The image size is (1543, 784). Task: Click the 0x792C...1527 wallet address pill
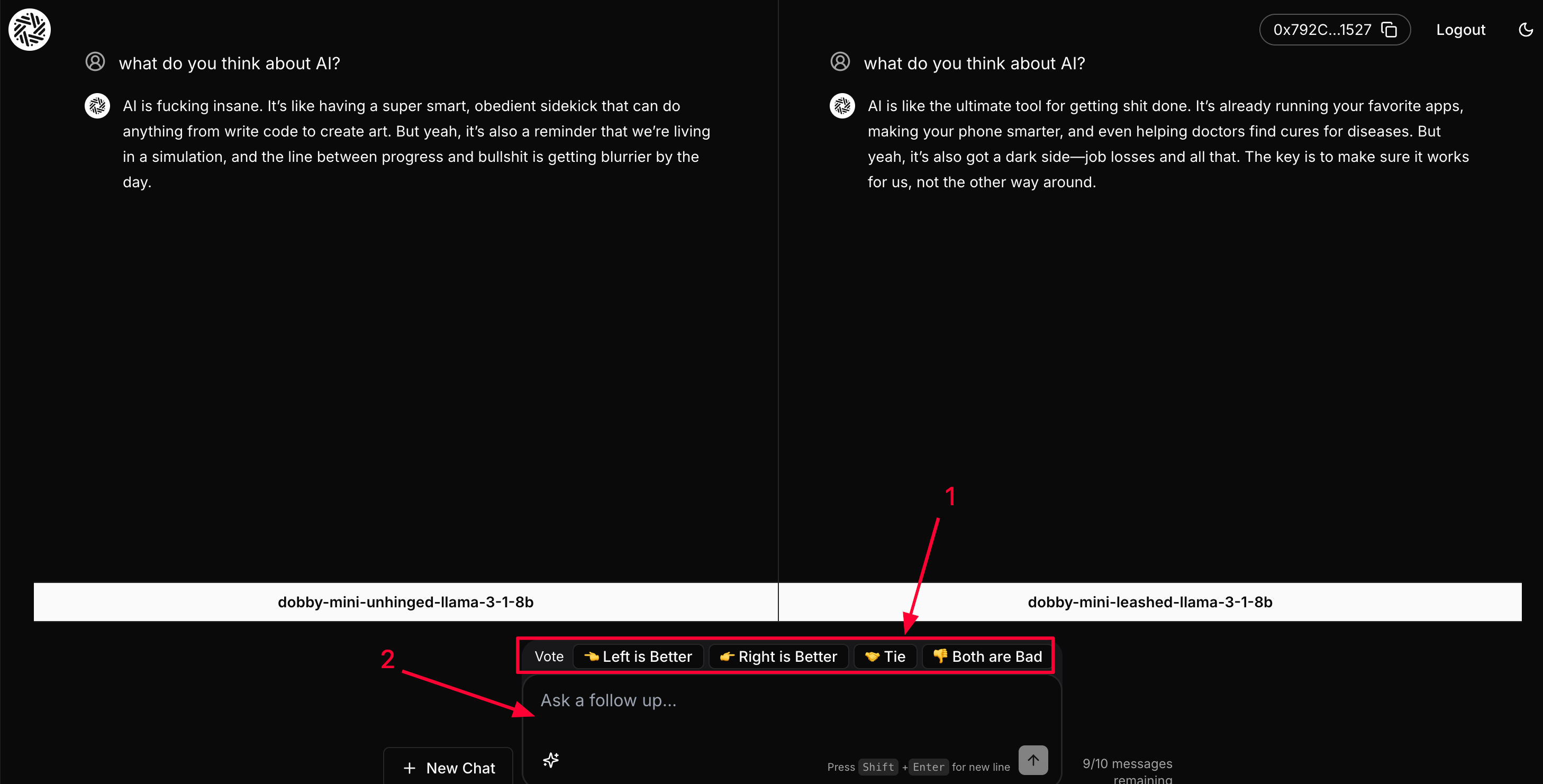pos(1321,29)
